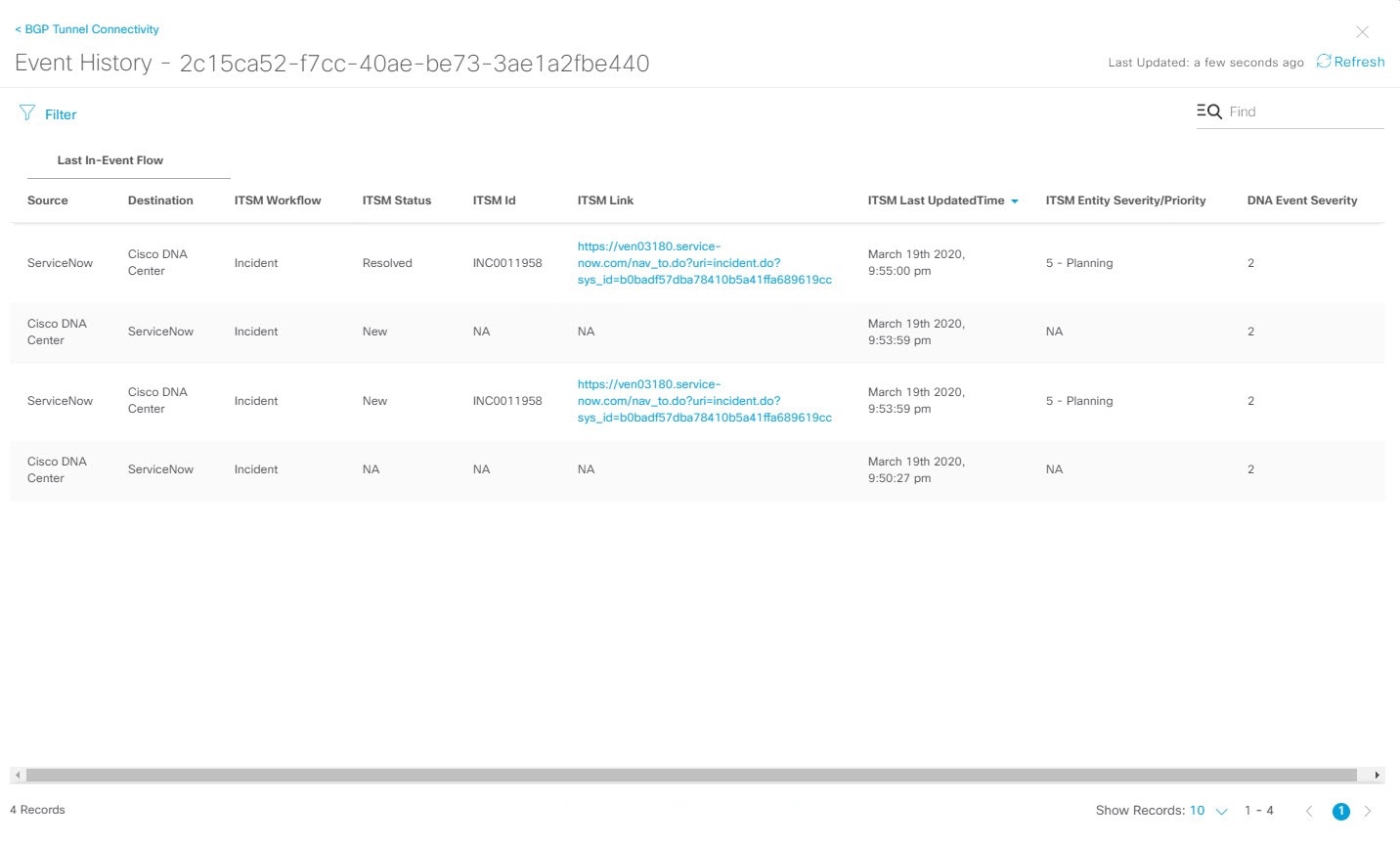Go to the previous page arrow
The width and height of the screenshot is (1400, 843).
pyautogui.click(x=1309, y=811)
